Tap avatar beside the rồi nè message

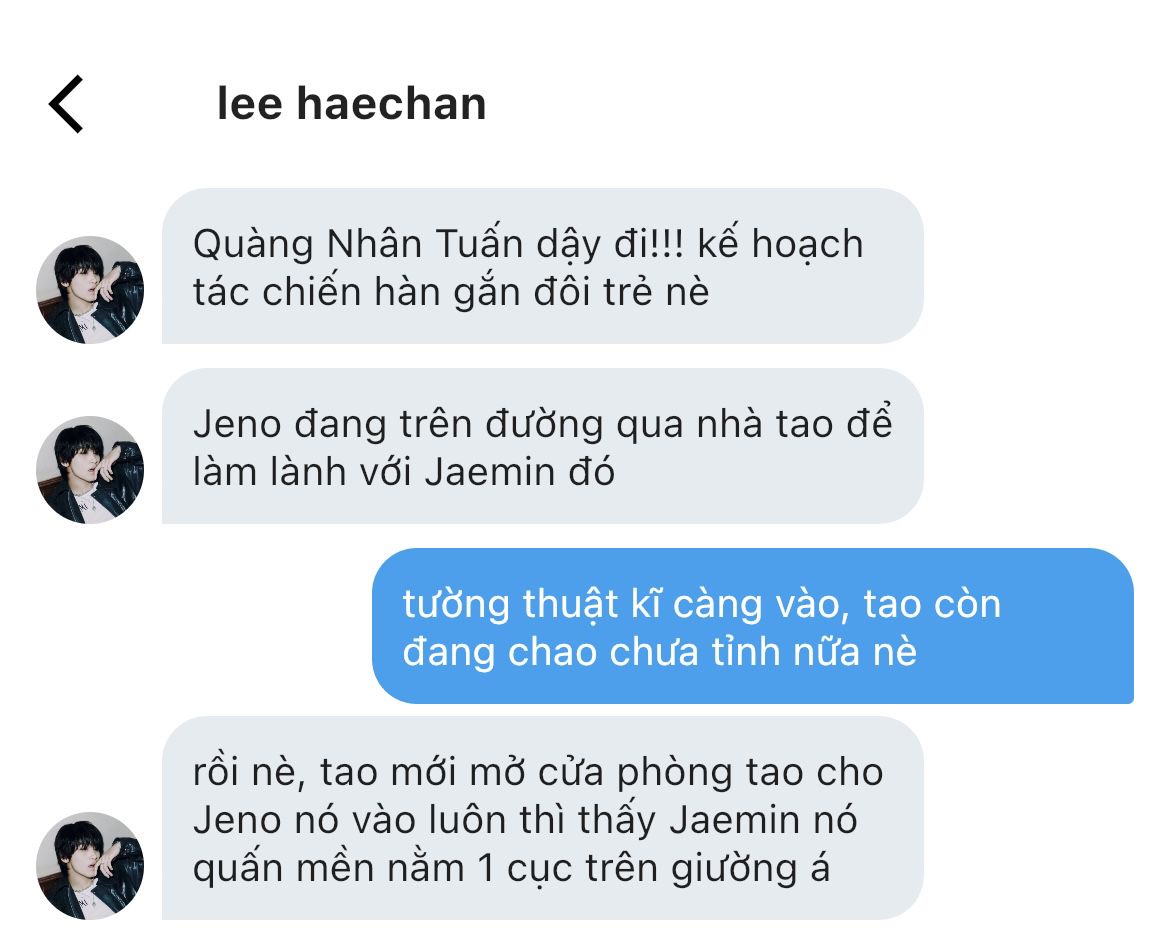click(90, 866)
